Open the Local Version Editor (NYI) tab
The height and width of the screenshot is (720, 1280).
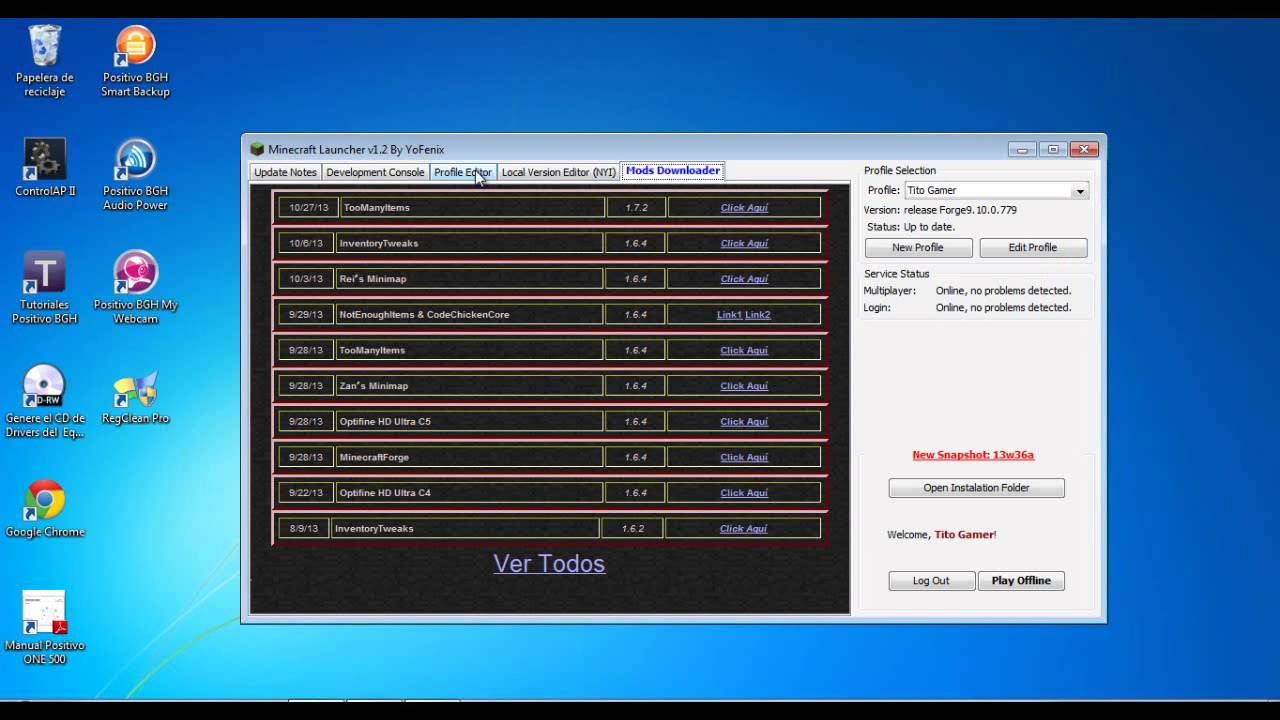[x=558, y=172]
